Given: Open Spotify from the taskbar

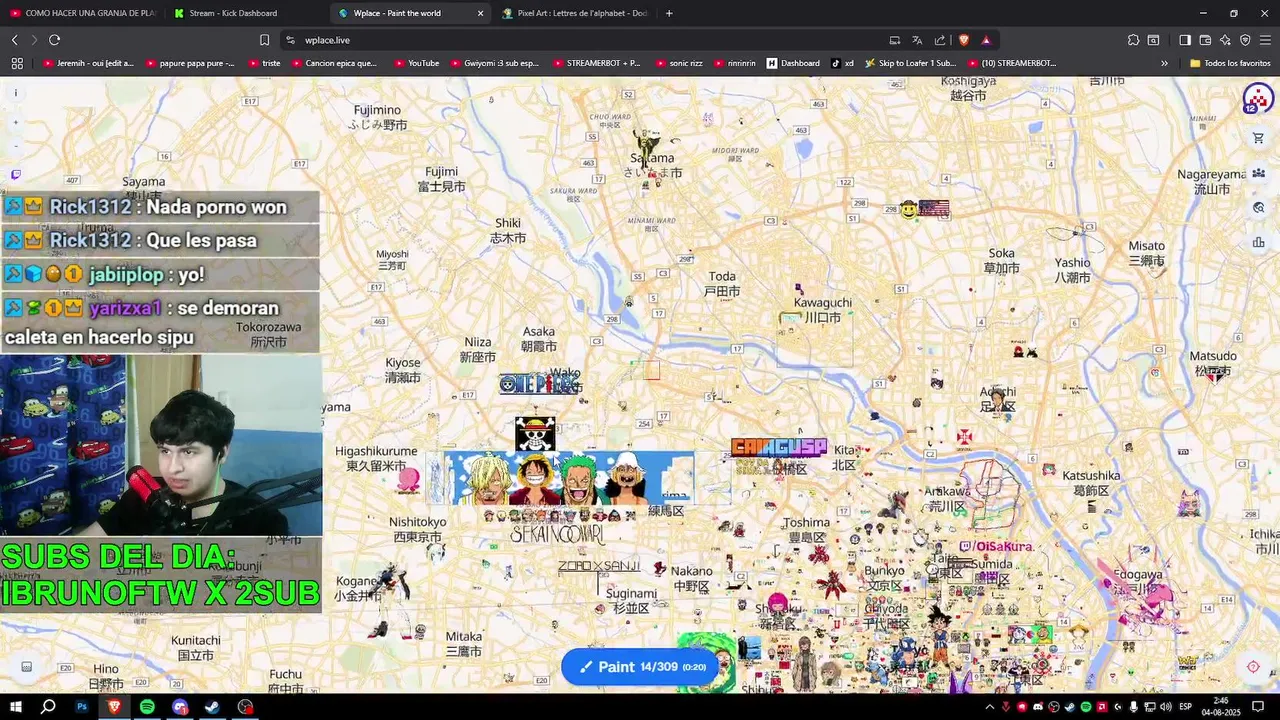Looking at the screenshot, I should [147, 707].
